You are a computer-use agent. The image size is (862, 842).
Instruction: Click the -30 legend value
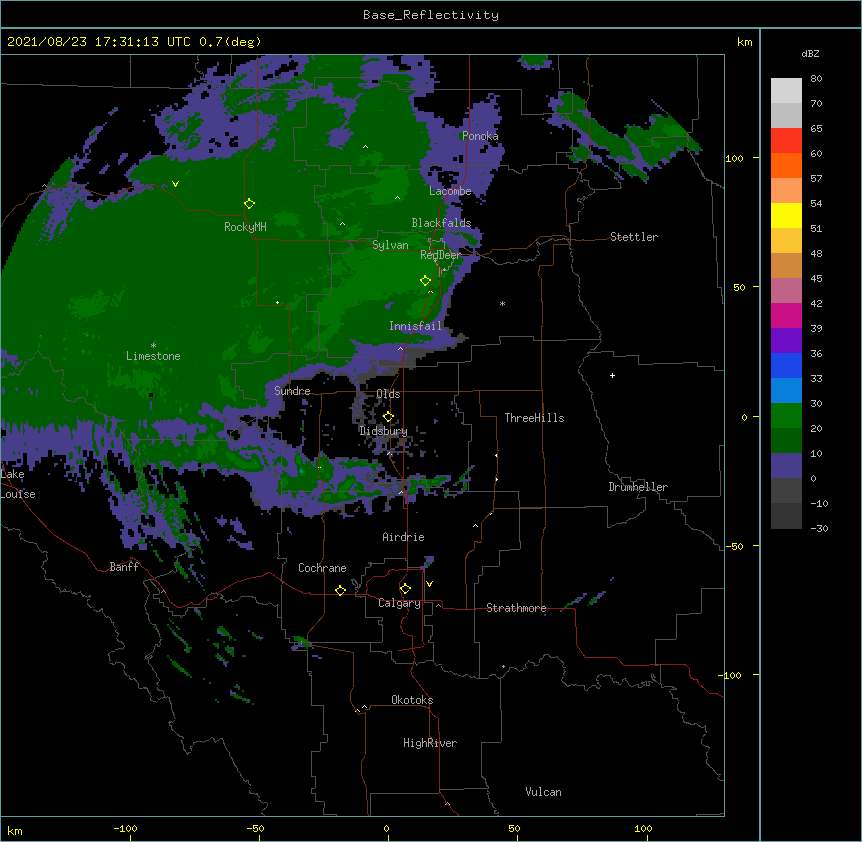819,528
